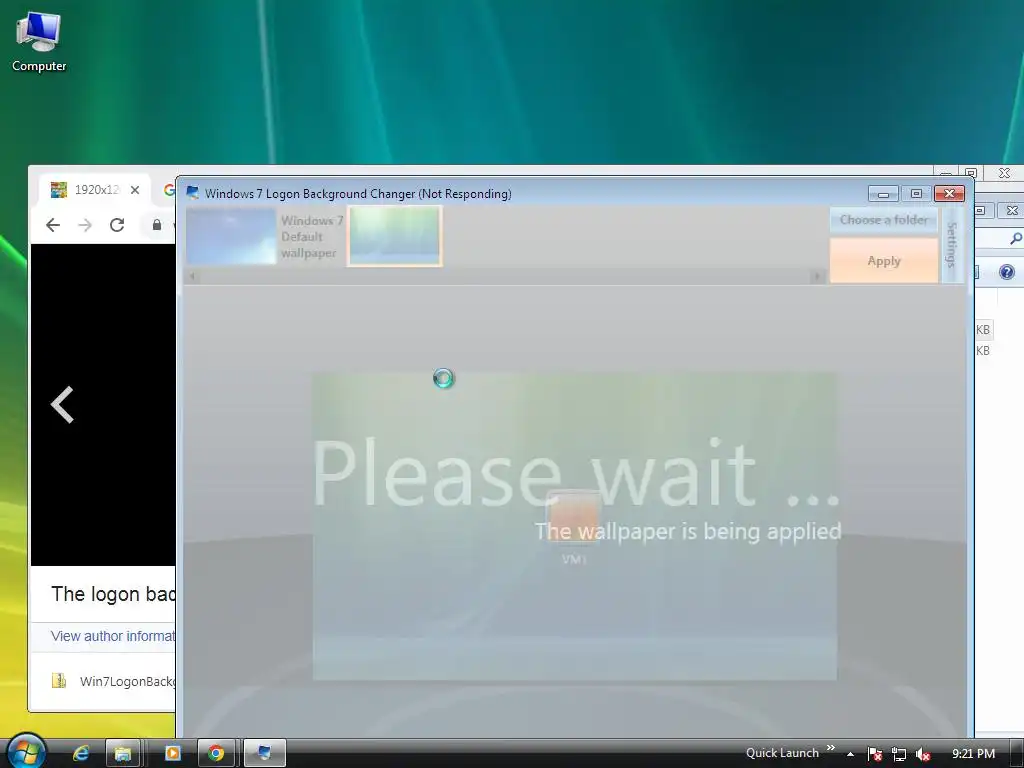Image resolution: width=1024 pixels, height=768 pixels.
Task: Click the Show desktop button
Action: pyautogui.click(x=1016, y=754)
